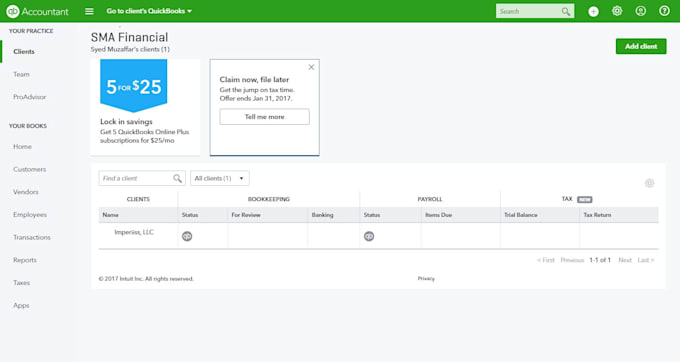Click the plus Create icon in header
The width and height of the screenshot is (680, 362).
click(593, 11)
